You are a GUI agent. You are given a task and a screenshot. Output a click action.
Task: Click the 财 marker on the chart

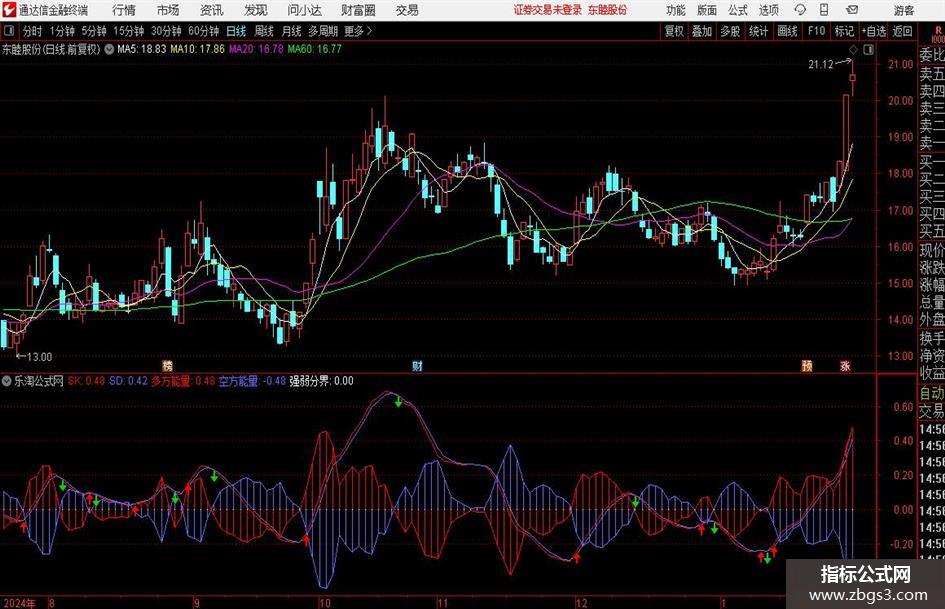point(417,365)
